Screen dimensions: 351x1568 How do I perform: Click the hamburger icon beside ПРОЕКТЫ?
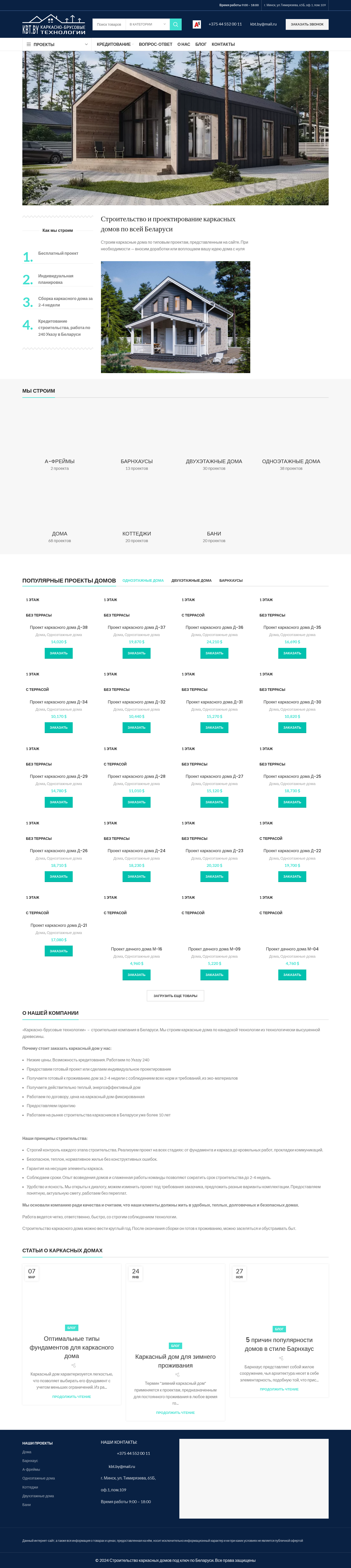pyautogui.click(x=29, y=45)
